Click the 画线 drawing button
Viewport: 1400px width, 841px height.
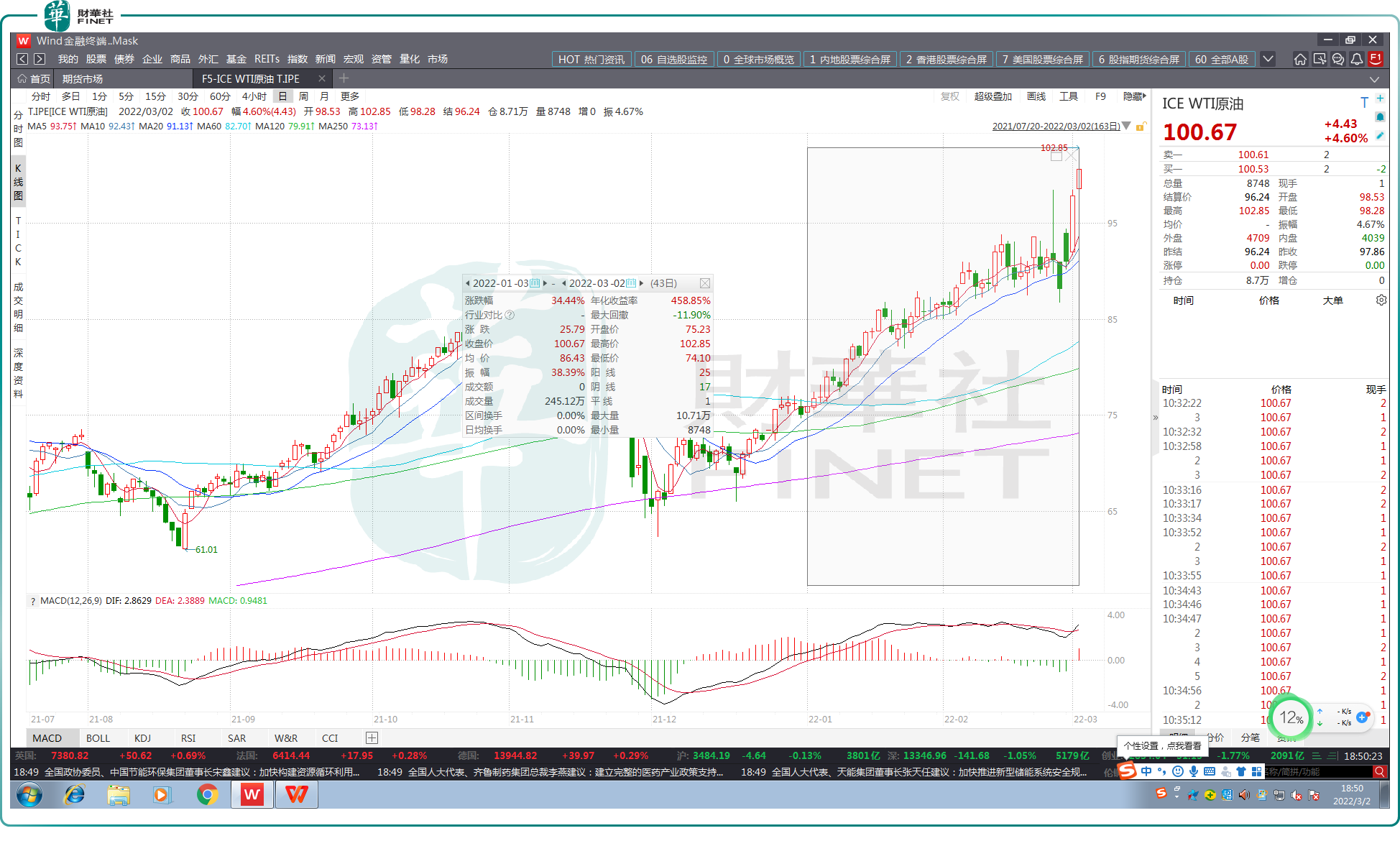point(1036,96)
